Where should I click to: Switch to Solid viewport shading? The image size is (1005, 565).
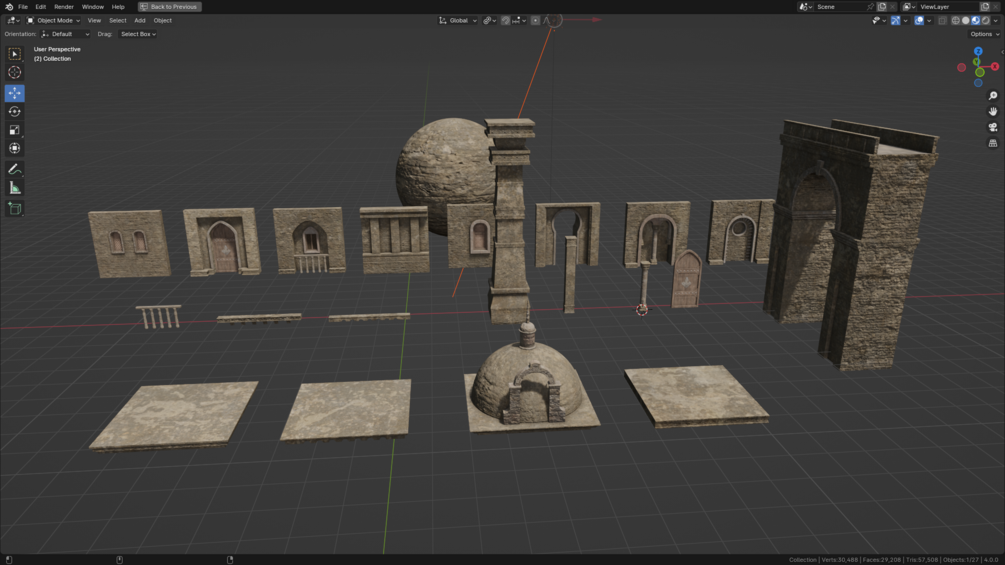point(966,20)
